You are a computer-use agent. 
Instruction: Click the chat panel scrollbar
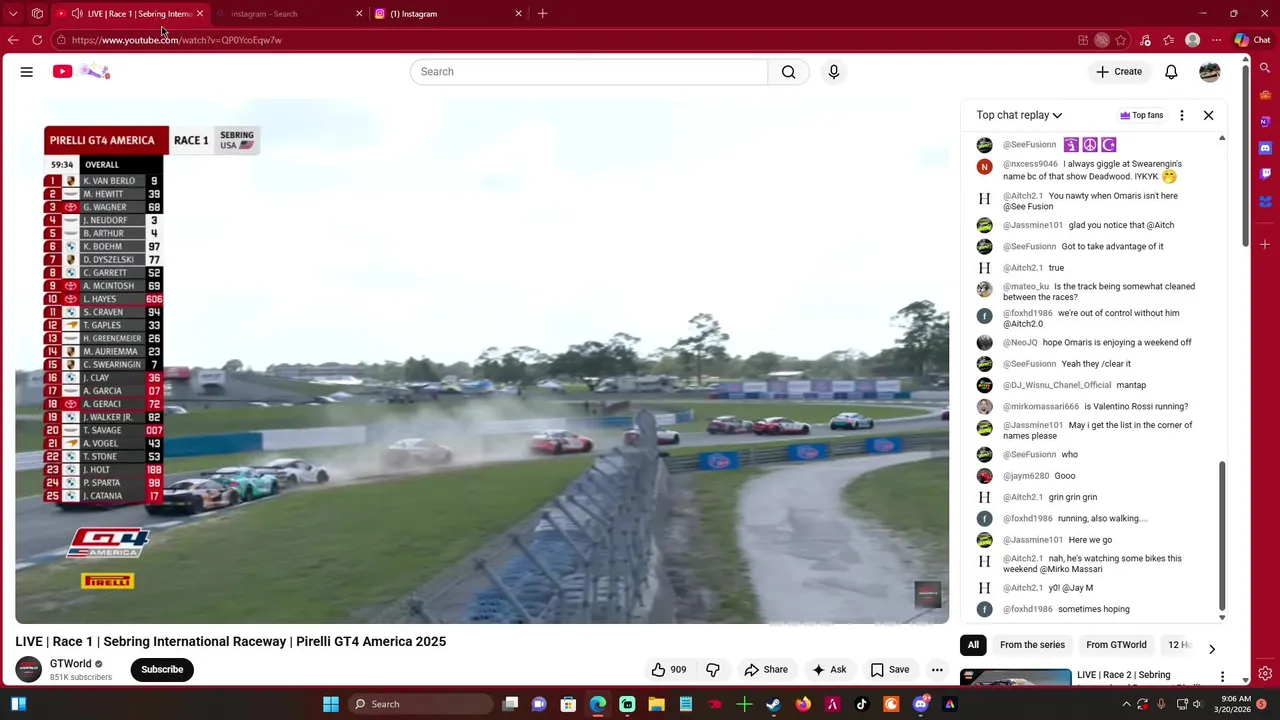1222,535
